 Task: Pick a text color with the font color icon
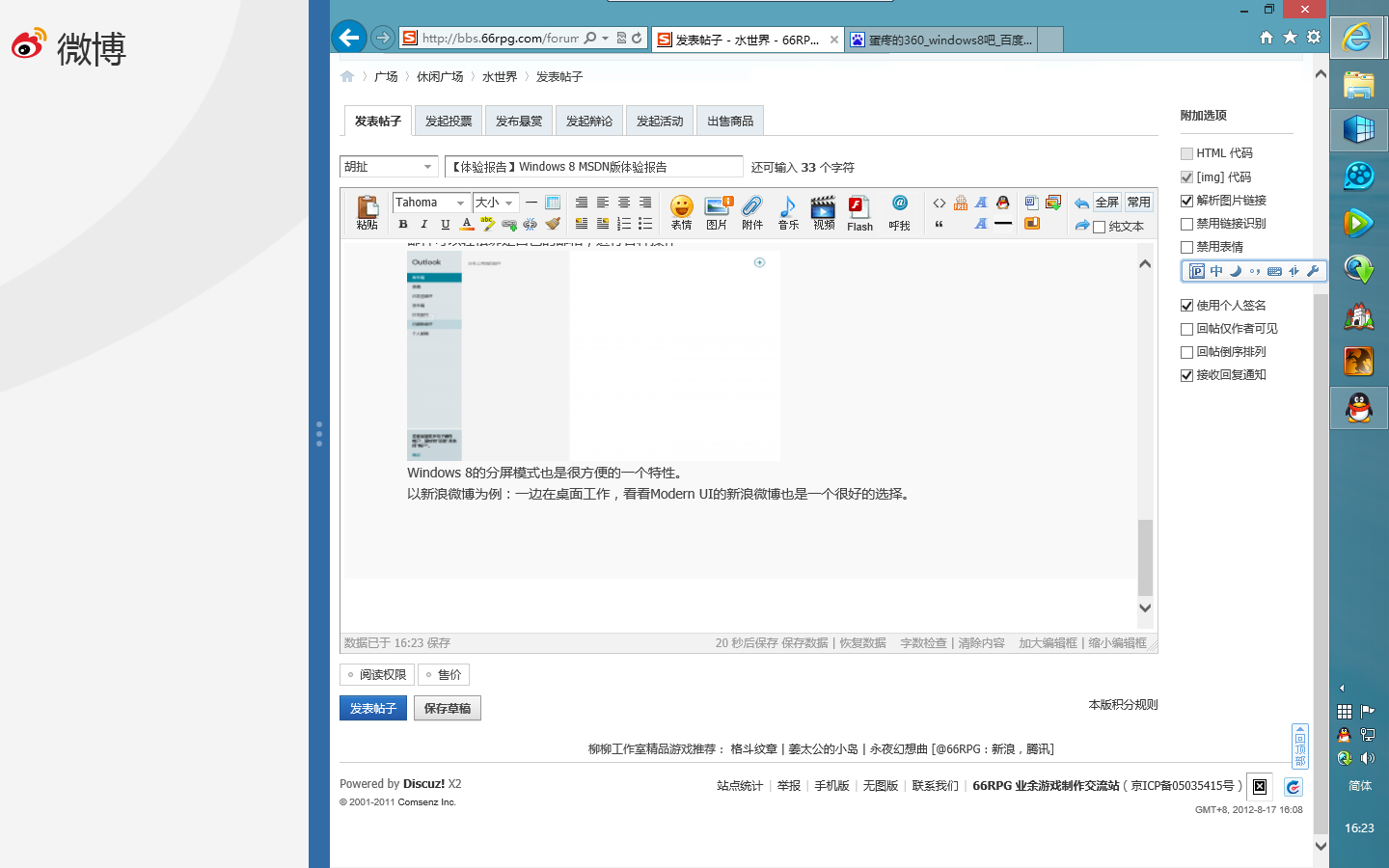tap(467, 224)
